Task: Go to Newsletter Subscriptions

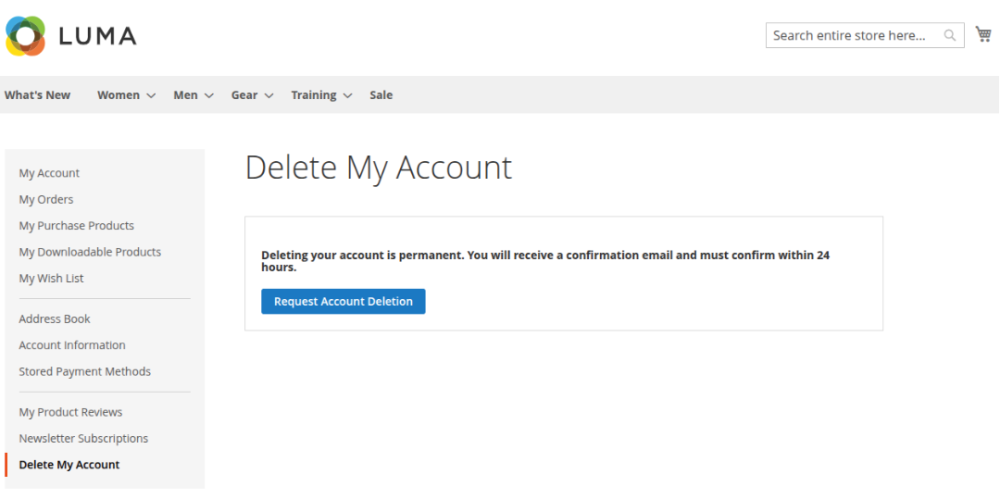Action: pos(83,438)
